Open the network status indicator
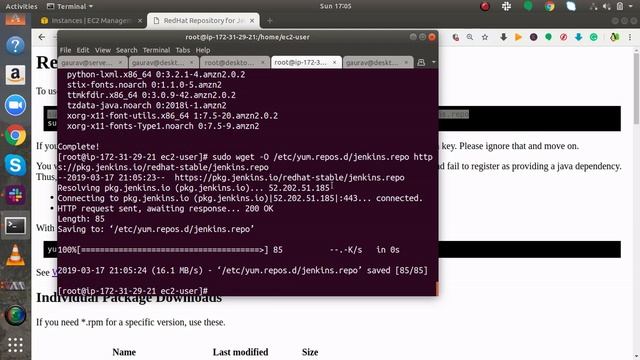 pyautogui.click(x=593, y=6)
